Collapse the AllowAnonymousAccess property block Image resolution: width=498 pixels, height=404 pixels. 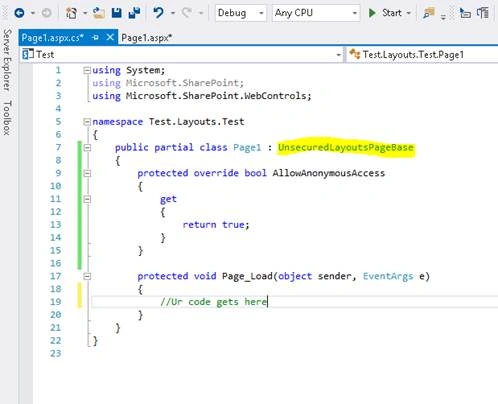pos(87,173)
